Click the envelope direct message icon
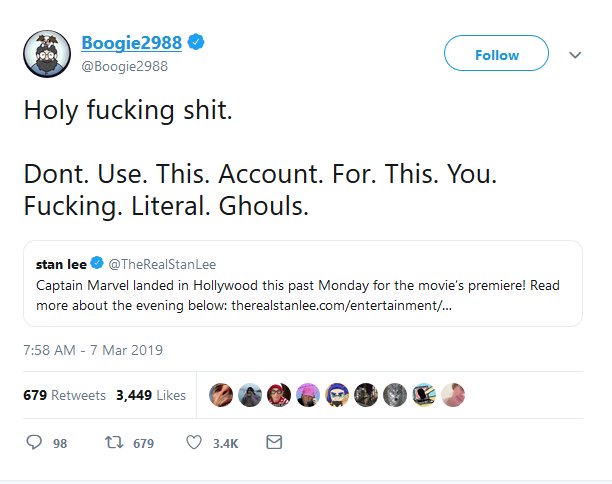This screenshot has width=612, height=484. point(274,442)
